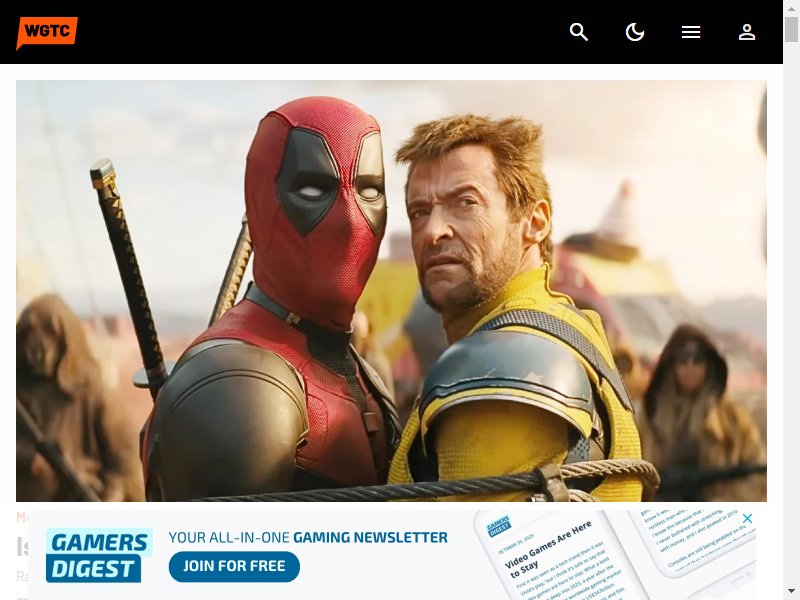Close the Gamers Digest ad banner

[747, 518]
